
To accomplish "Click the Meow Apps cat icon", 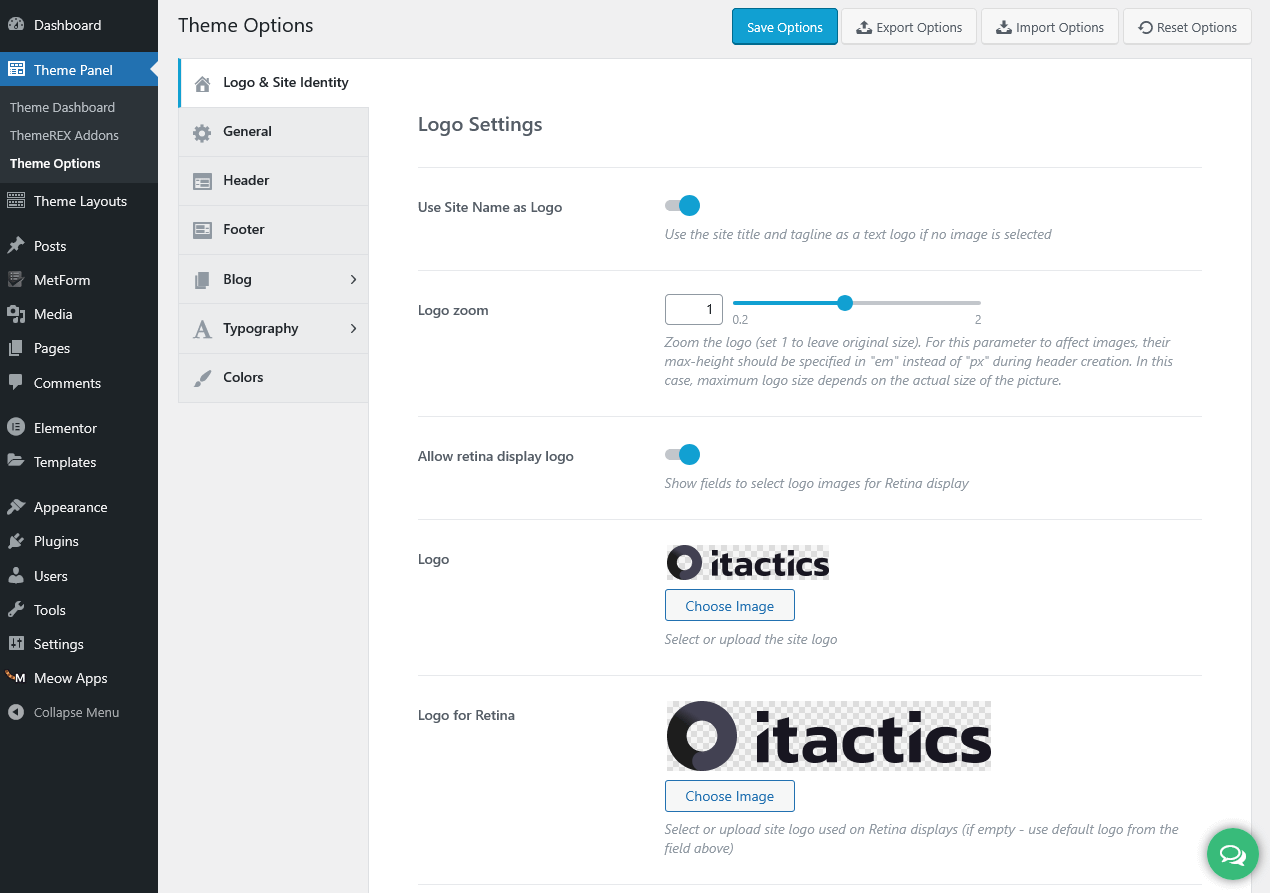I will (16, 678).
